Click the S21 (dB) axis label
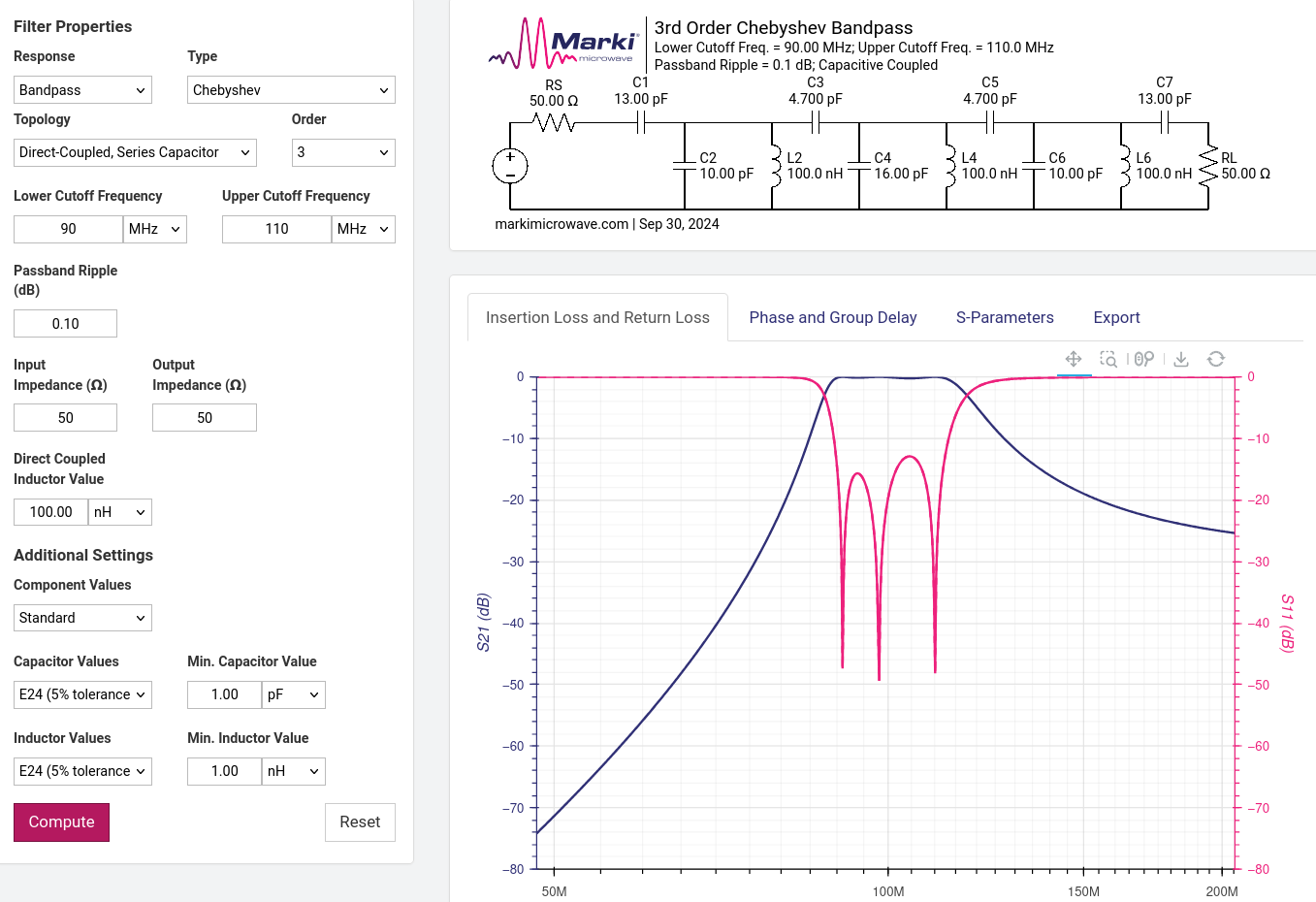 tap(483, 622)
